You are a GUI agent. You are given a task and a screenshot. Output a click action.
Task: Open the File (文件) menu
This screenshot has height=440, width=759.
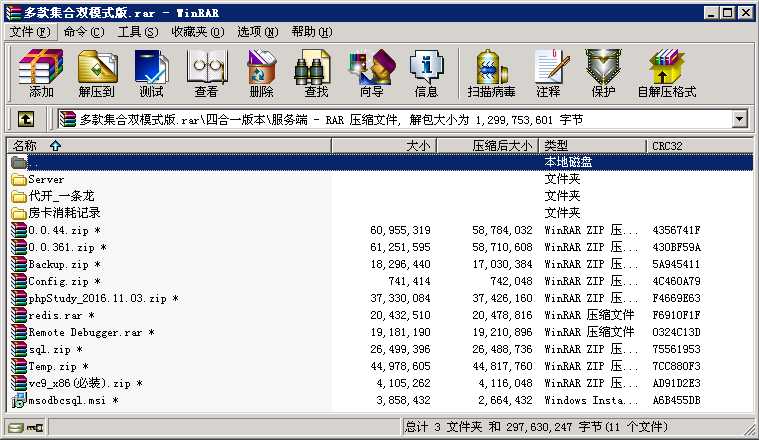tap(30, 32)
